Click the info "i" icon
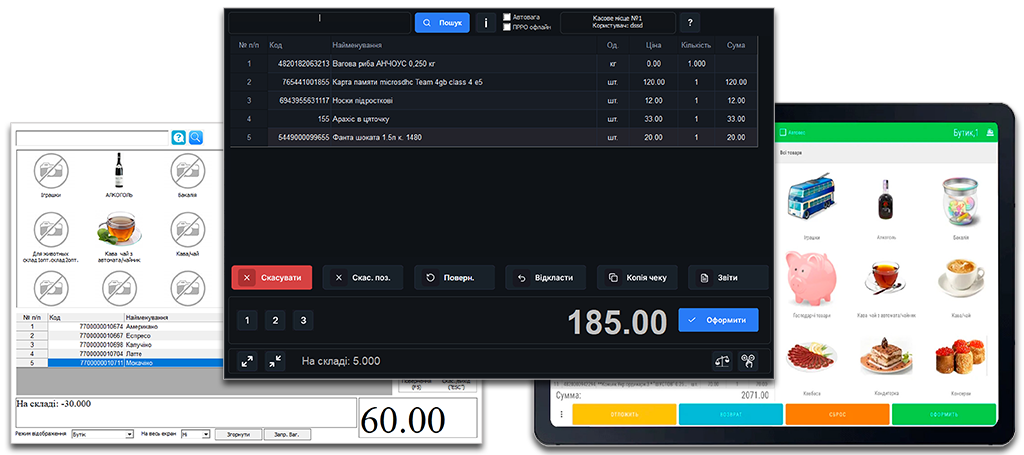Image resolution: width=1024 pixels, height=455 pixels. 486,22
